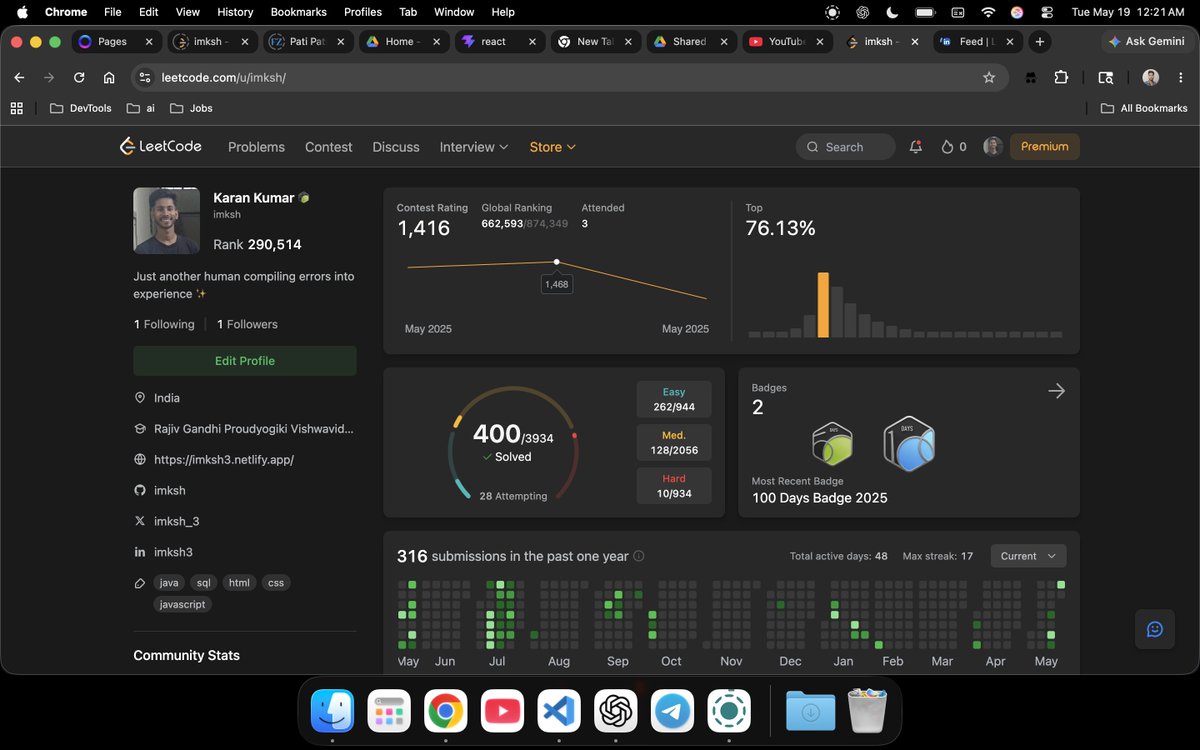Launch Visual Studio Code from Dock
Screen dimensions: 1200x750
559,711
